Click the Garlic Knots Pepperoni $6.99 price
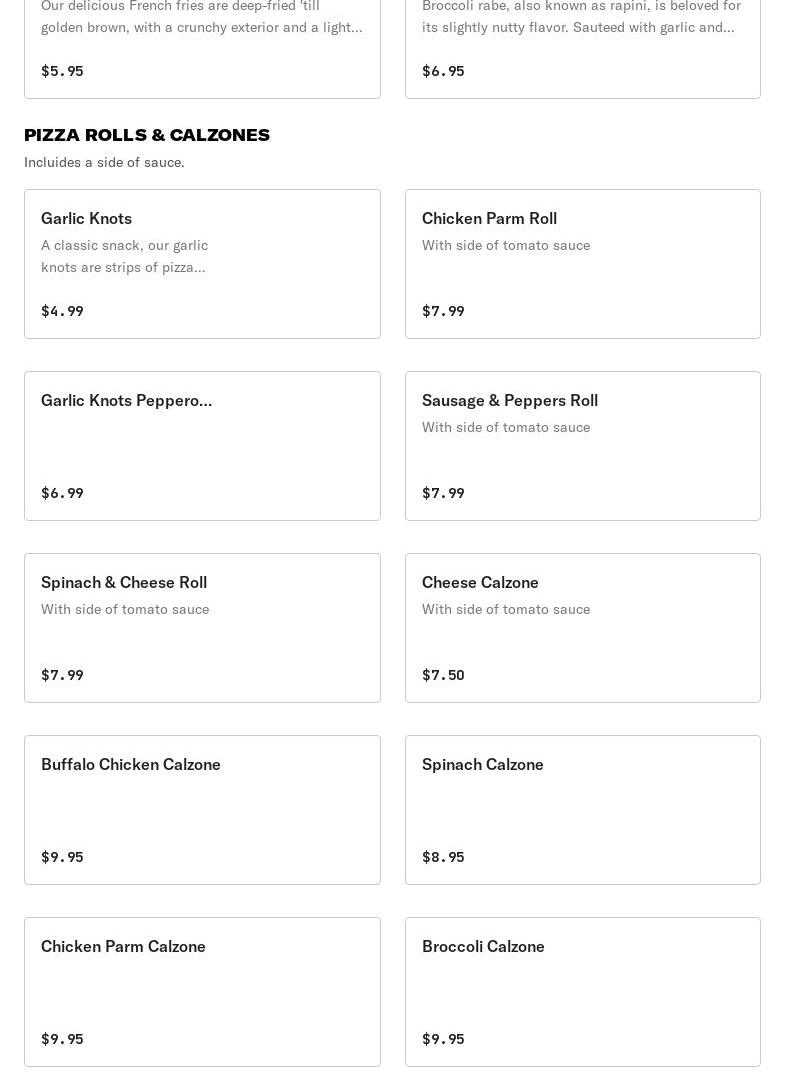Viewport: 785px width, 1087px height. [x=62, y=493]
